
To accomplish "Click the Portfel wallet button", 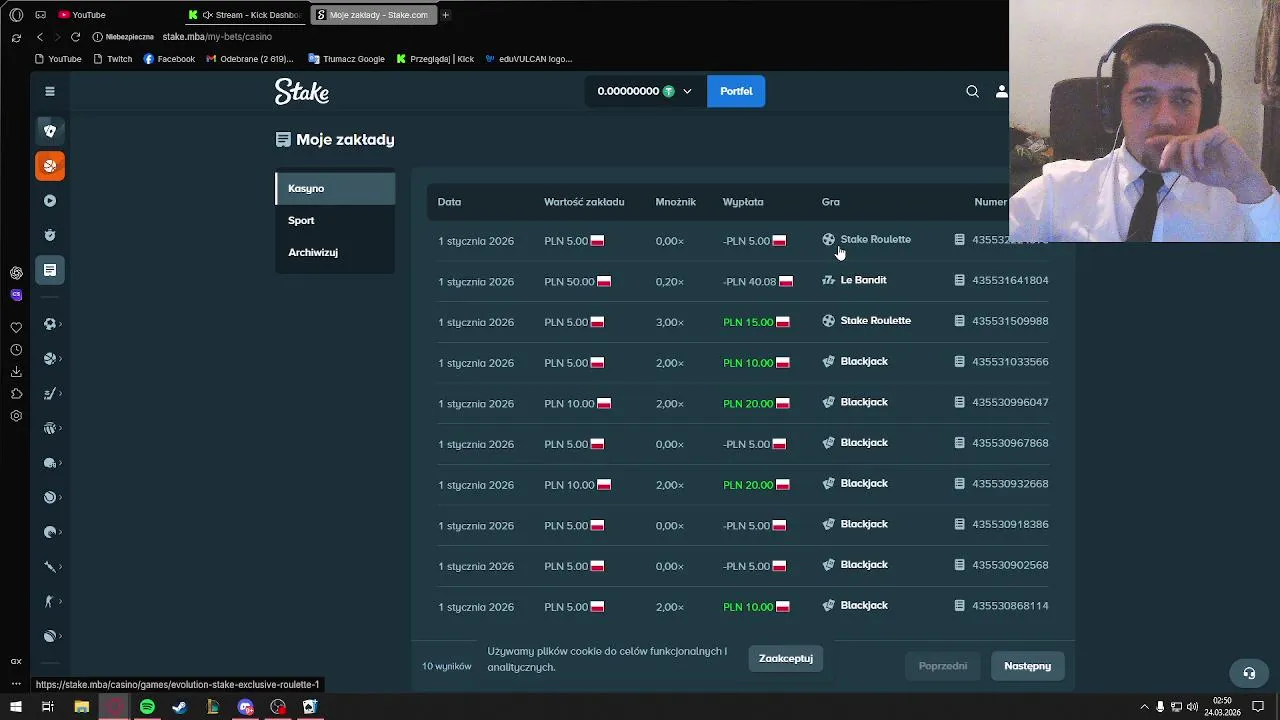I will tap(736, 91).
